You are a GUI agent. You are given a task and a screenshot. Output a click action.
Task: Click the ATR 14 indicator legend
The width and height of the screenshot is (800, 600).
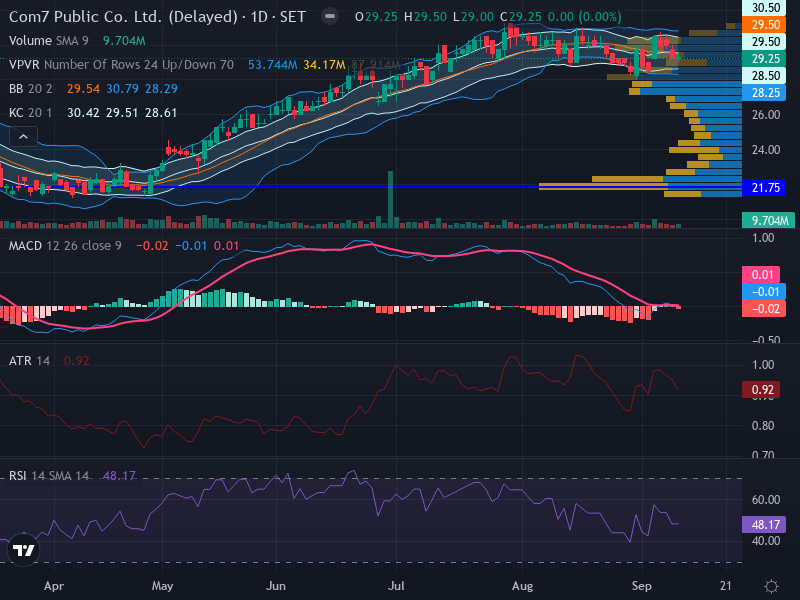[x=30, y=361]
